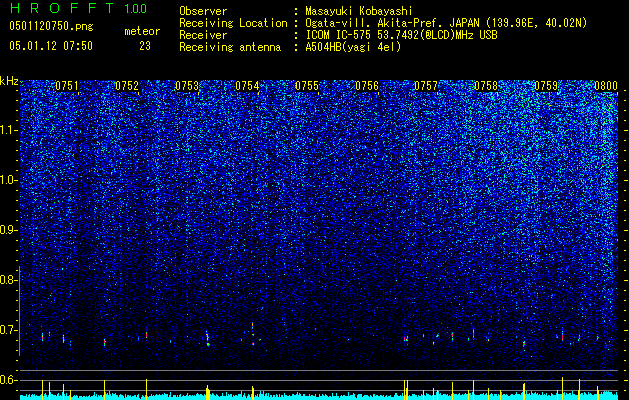Click the meteor count value 23
The width and height of the screenshot is (629, 400).
point(145,46)
